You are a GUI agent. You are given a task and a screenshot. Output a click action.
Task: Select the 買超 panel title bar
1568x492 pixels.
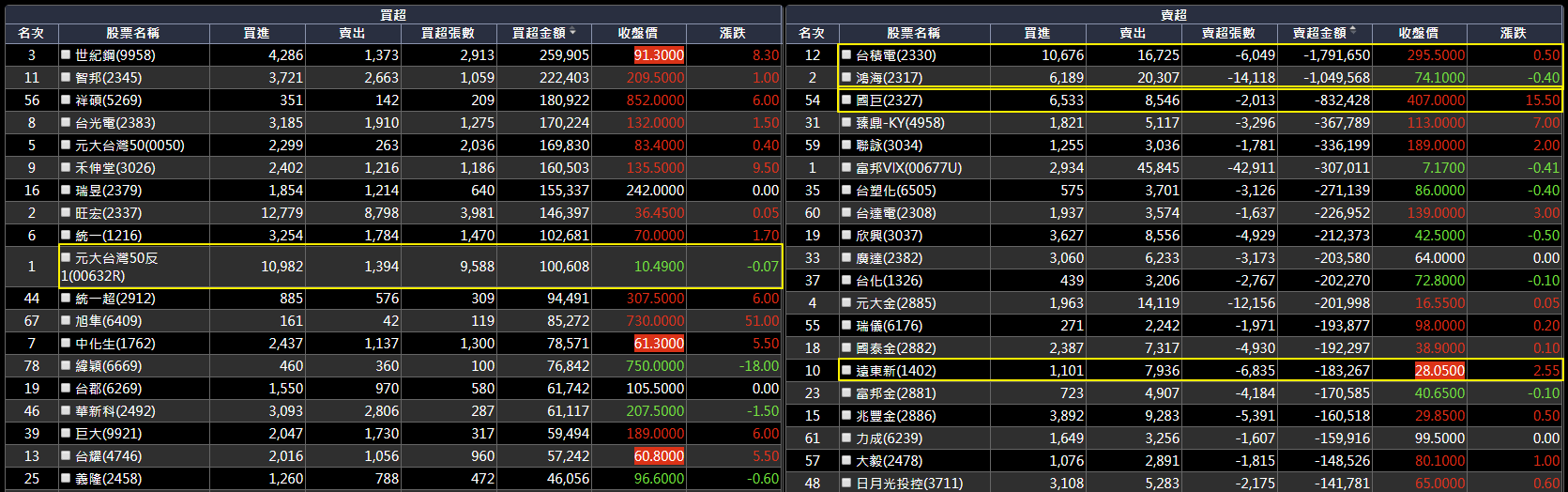click(x=392, y=14)
